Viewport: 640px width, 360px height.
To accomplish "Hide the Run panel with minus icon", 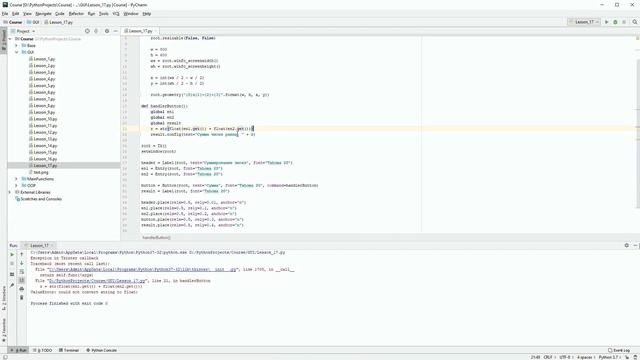I will click(x=635, y=245).
